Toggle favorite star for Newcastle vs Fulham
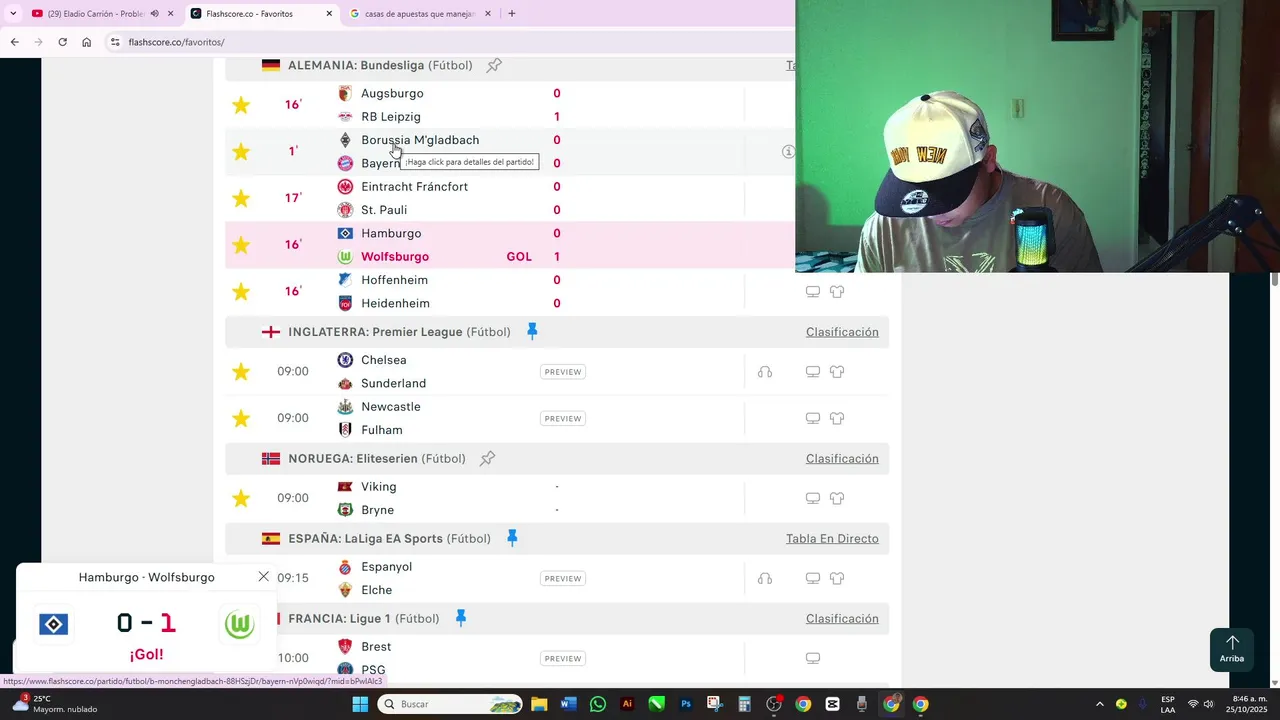 coord(241,419)
